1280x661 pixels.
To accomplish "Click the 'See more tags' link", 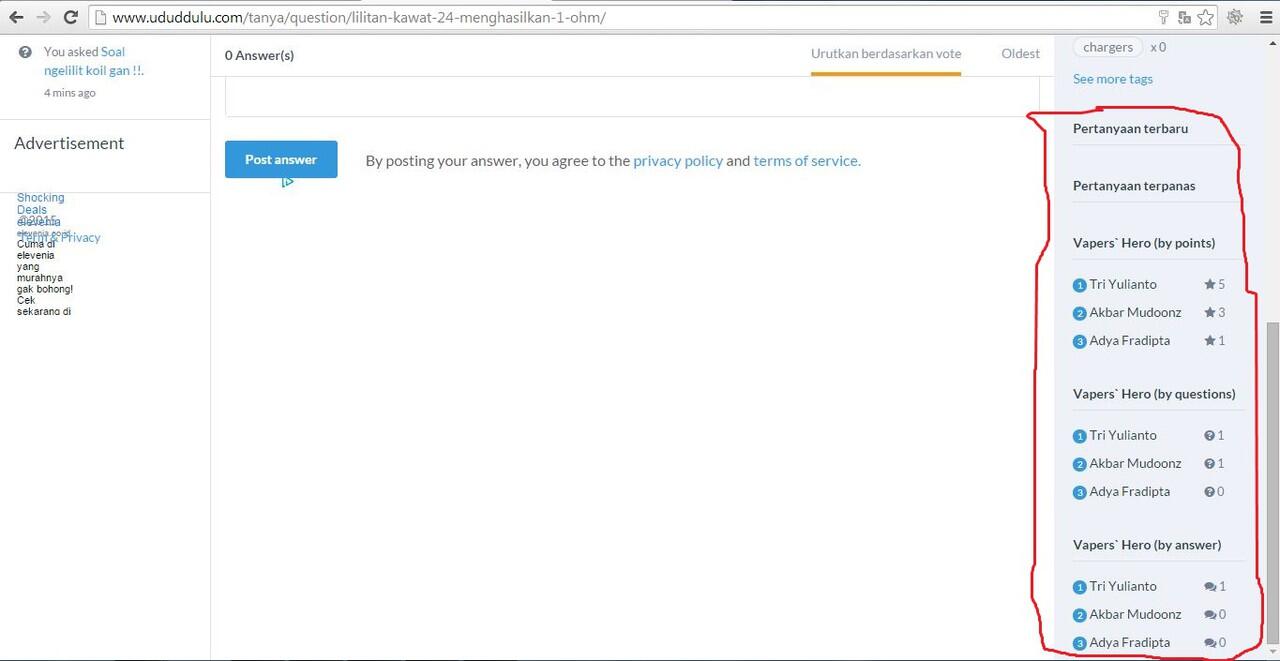I will tap(1112, 79).
